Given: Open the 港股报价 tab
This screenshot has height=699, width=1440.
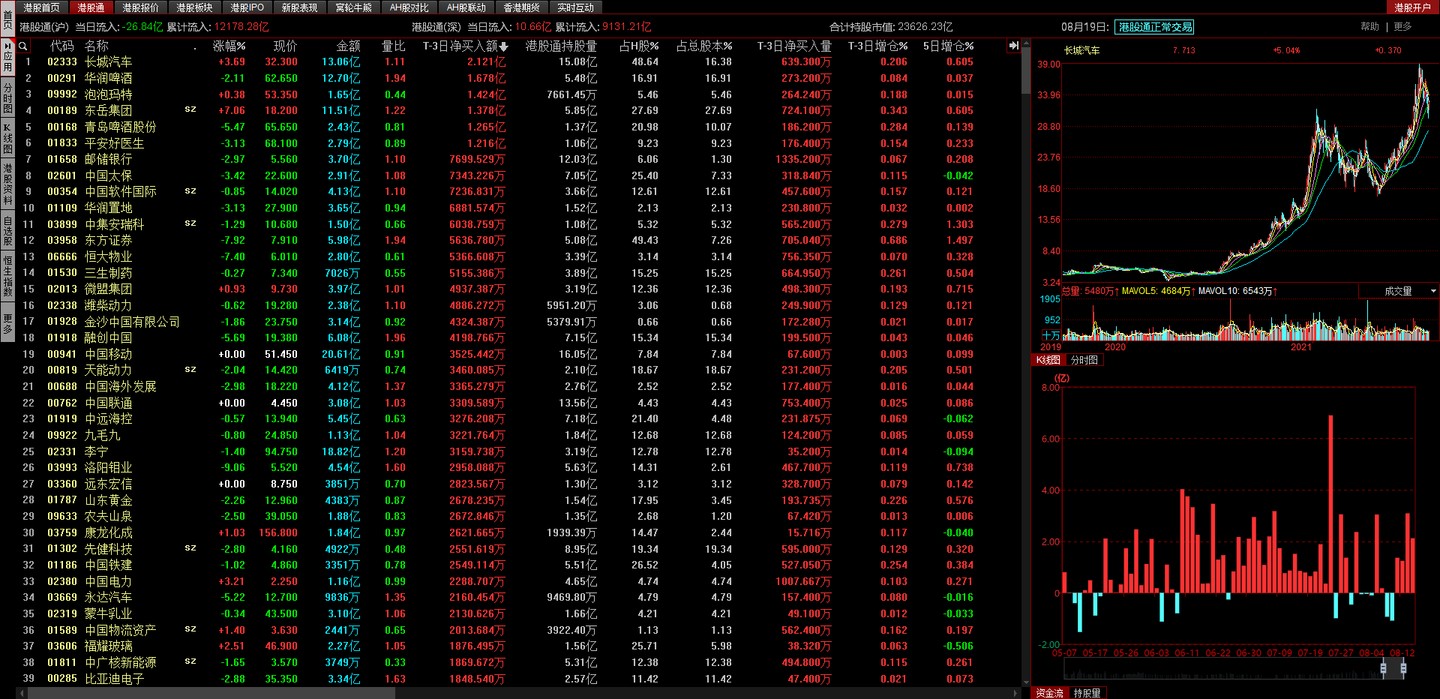Looking at the screenshot, I should pyautogui.click(x=141, y=7).
